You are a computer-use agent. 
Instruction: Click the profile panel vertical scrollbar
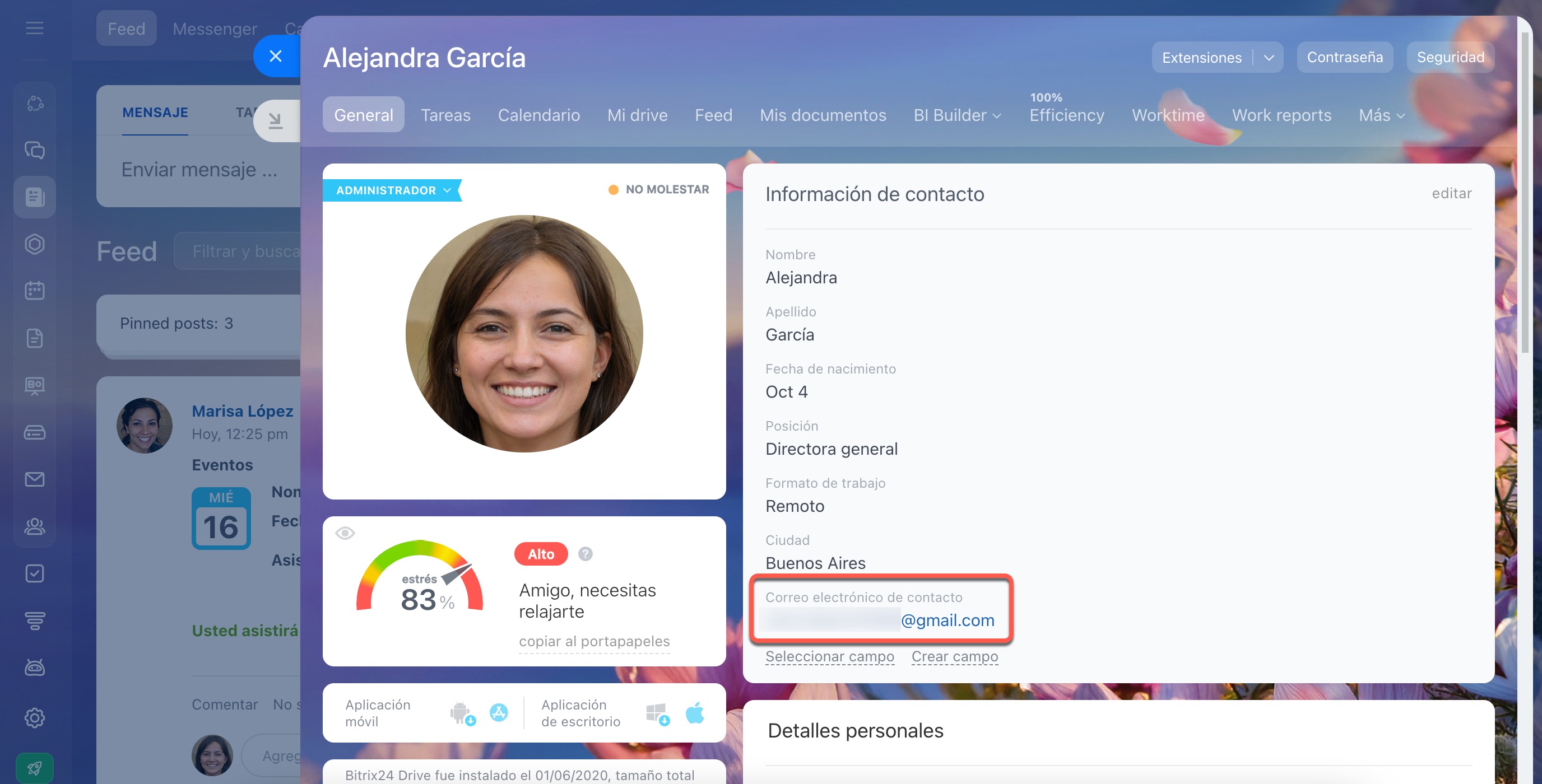[1525, 192]
